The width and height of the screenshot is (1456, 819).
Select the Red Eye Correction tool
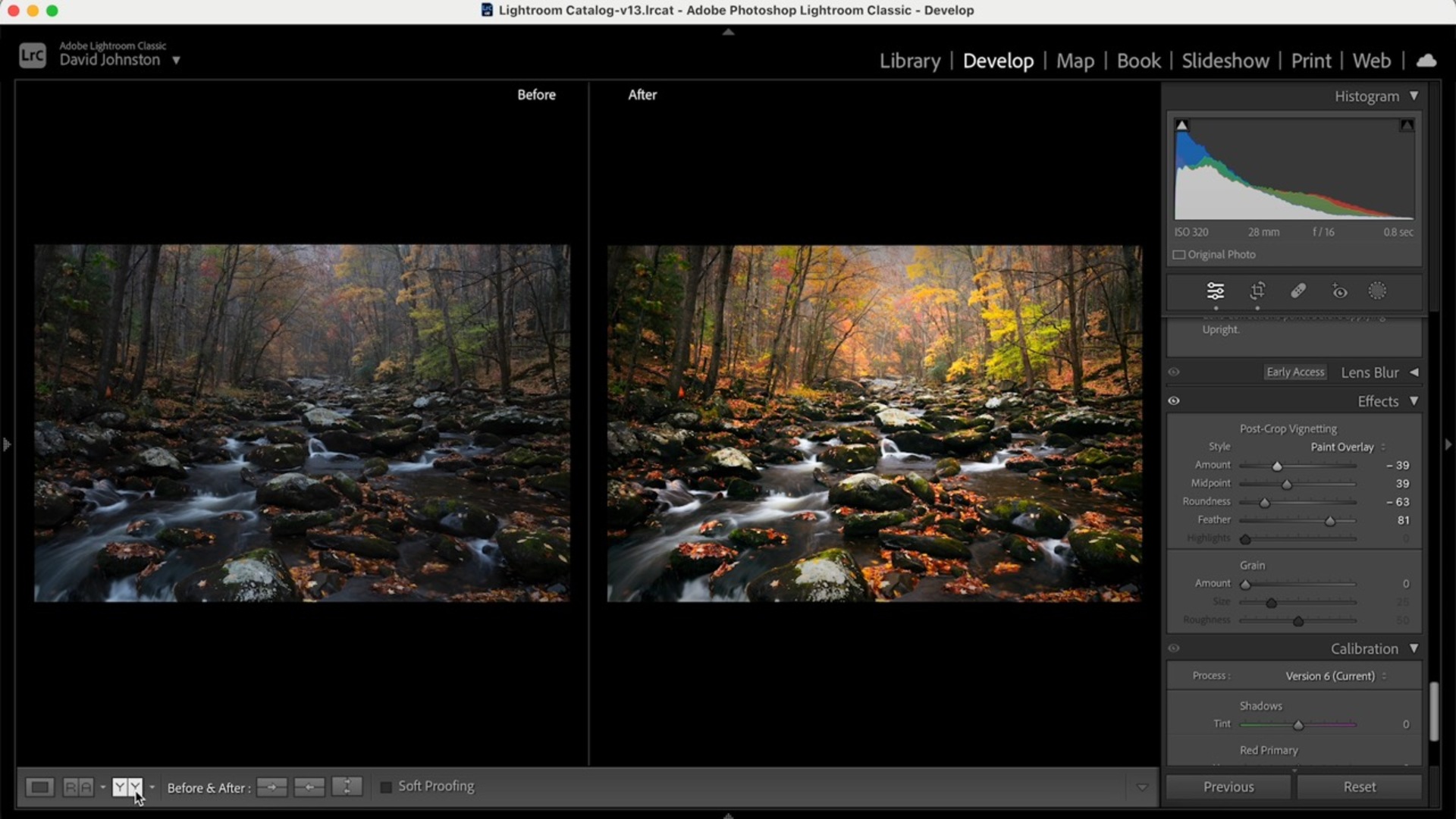coord(1338,290)
